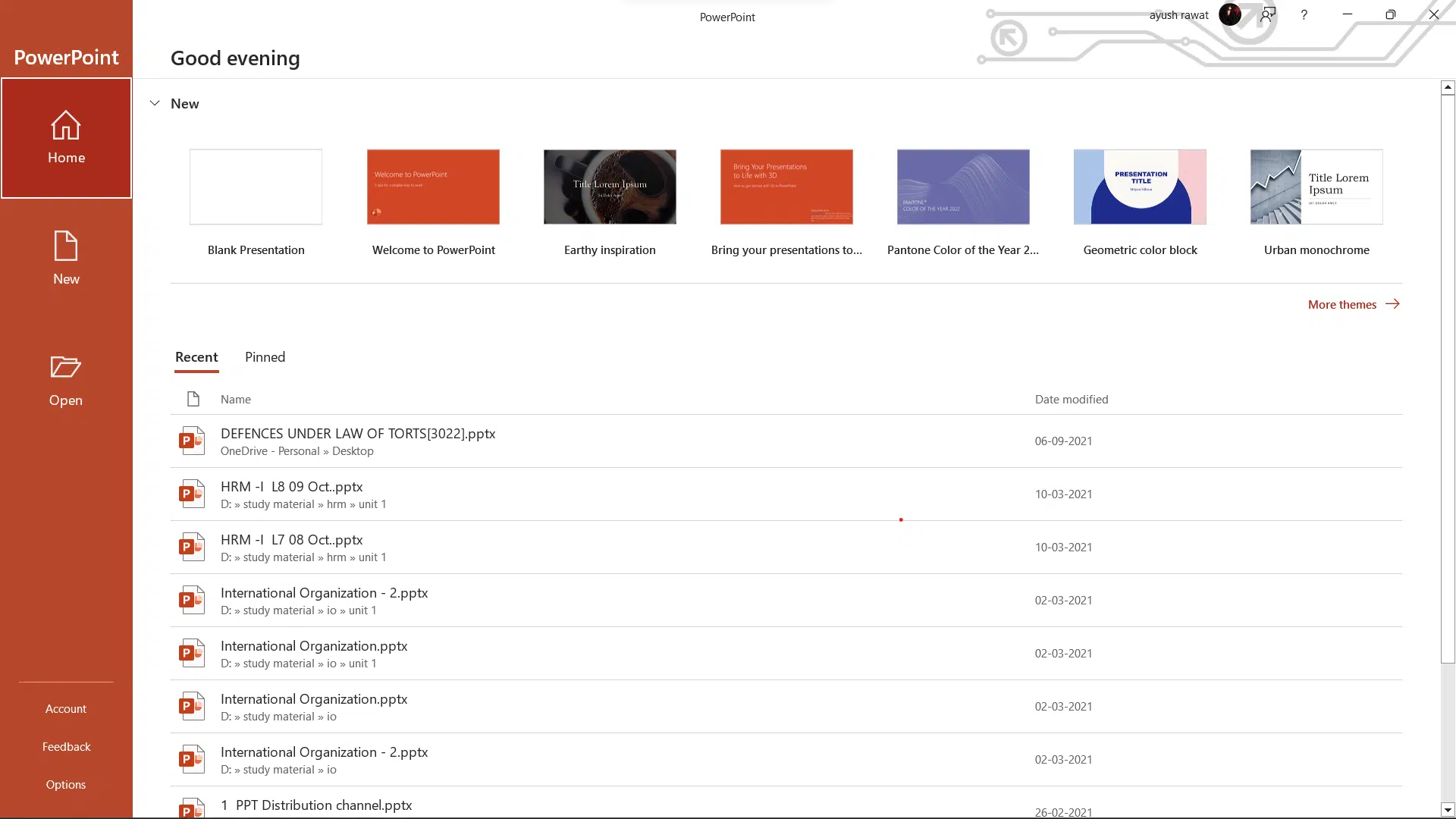Click the file icon for HRM -I L8 09 Oct

click(x=192, y=494)
